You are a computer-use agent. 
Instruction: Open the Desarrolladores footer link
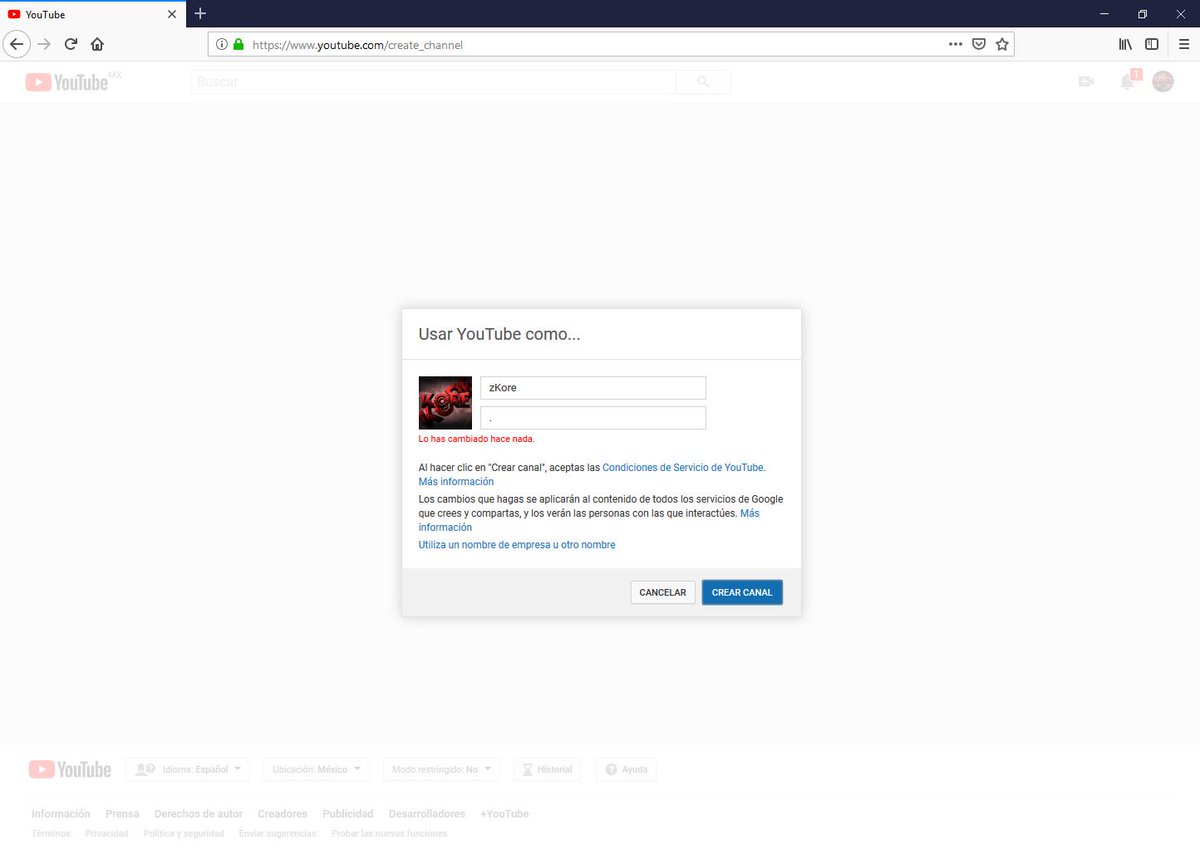tap(427, 814)
